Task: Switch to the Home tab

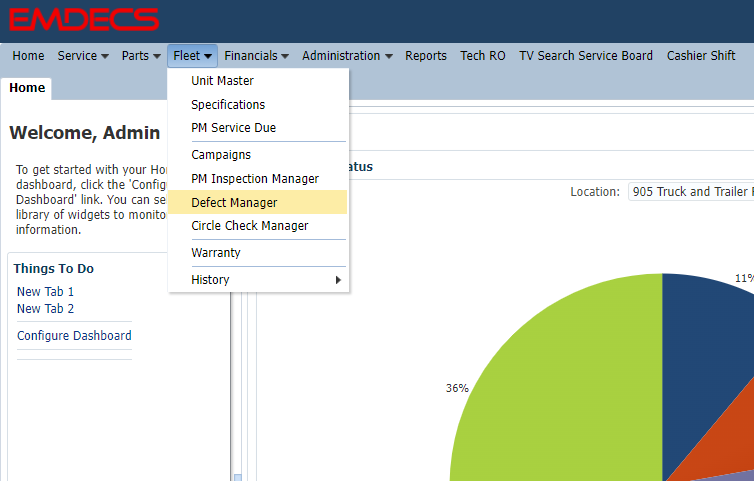Action: coord(27,88)
